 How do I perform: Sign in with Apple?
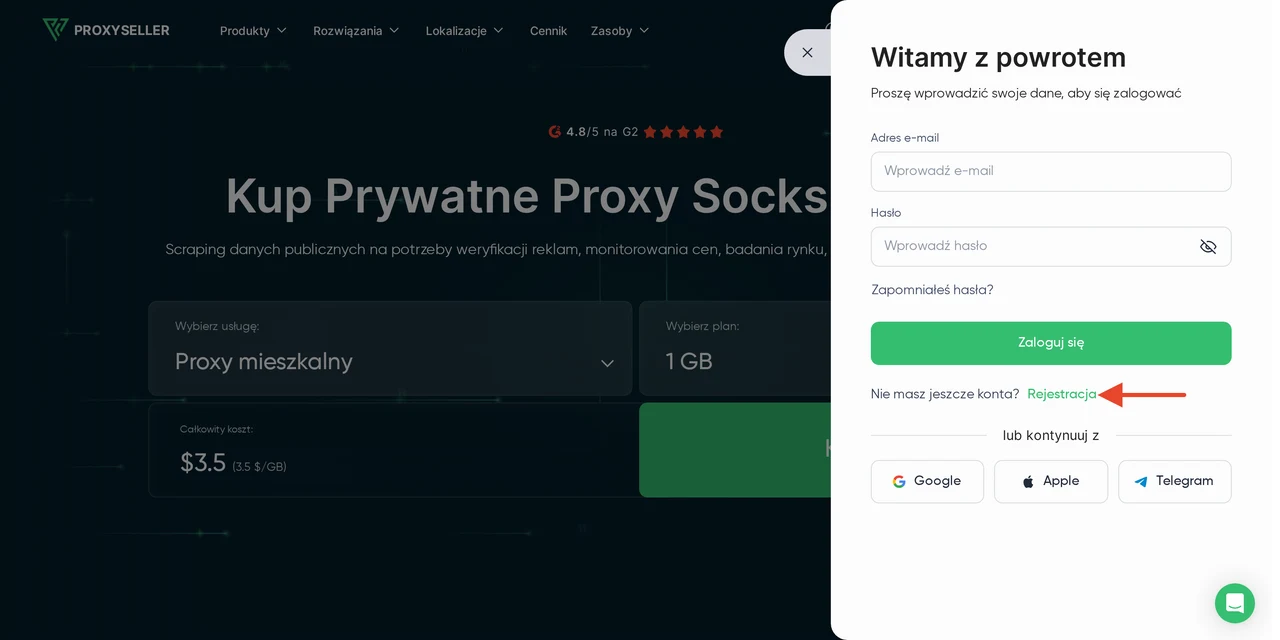point(1050,481)
